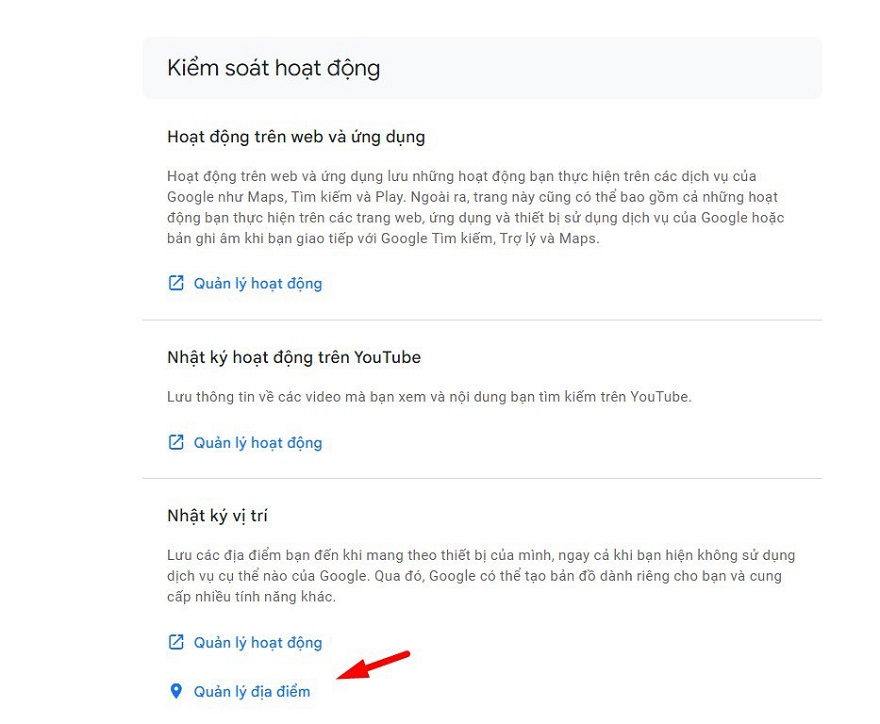This screenshot has height=724, width=880.
Task: Click the location pin icon beside Quản lý địa điểm
Action: click(176, 691)
